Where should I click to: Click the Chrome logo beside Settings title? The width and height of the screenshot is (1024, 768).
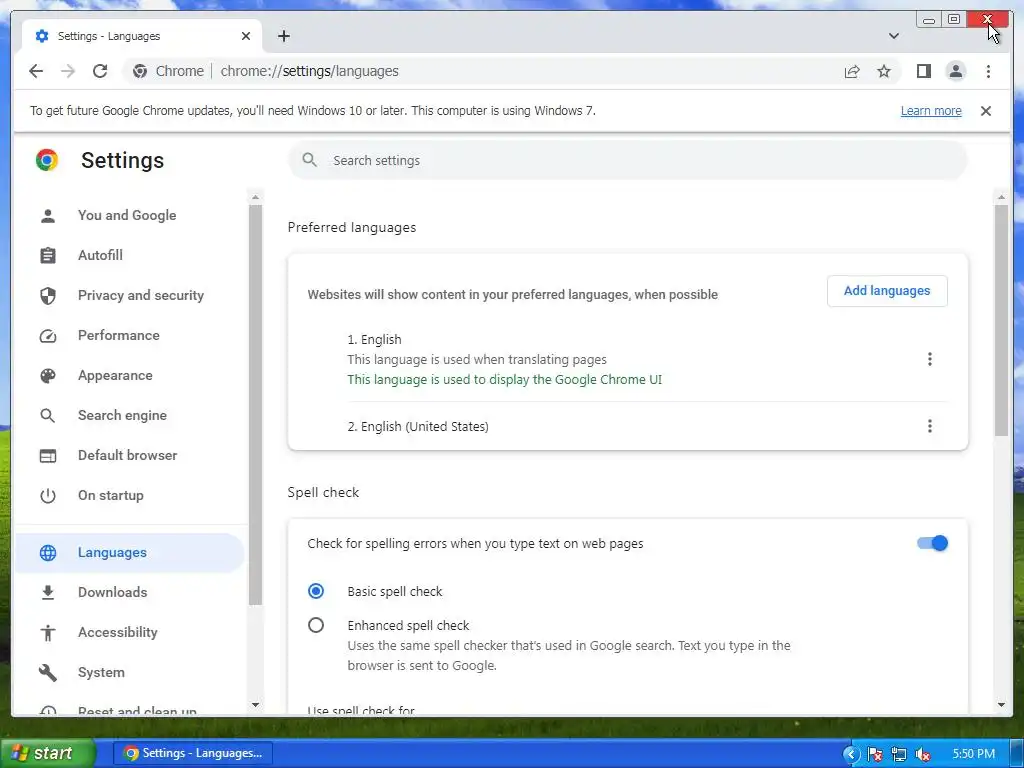click(47, 160)
